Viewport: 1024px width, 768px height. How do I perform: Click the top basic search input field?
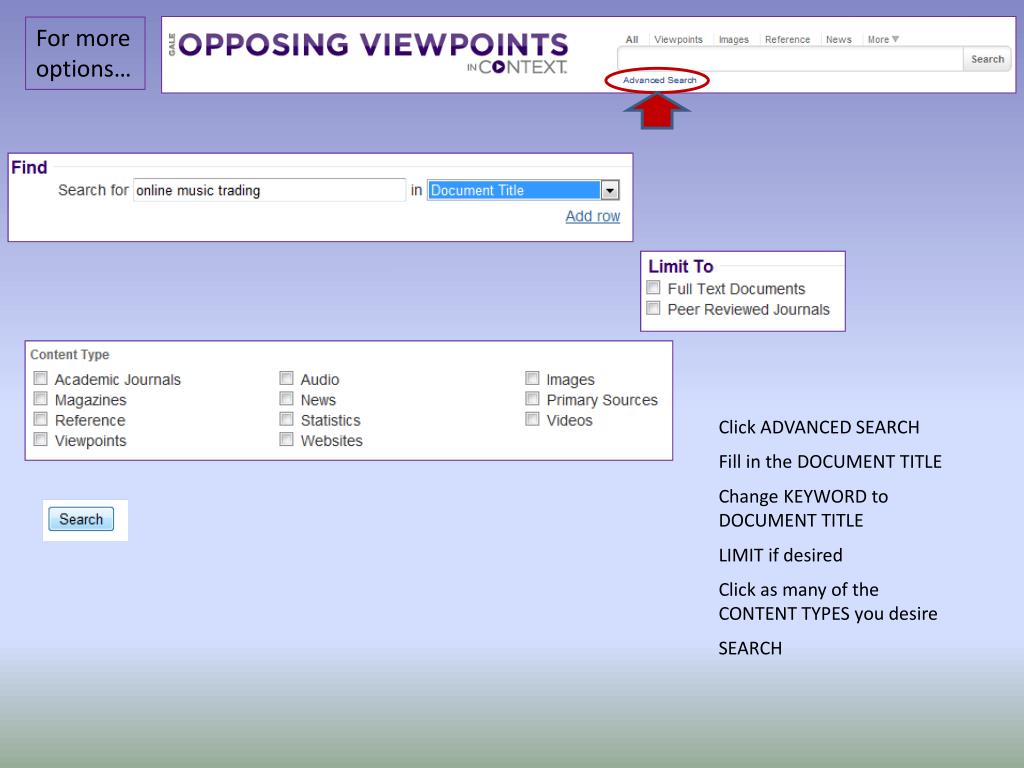coord(790,59)
